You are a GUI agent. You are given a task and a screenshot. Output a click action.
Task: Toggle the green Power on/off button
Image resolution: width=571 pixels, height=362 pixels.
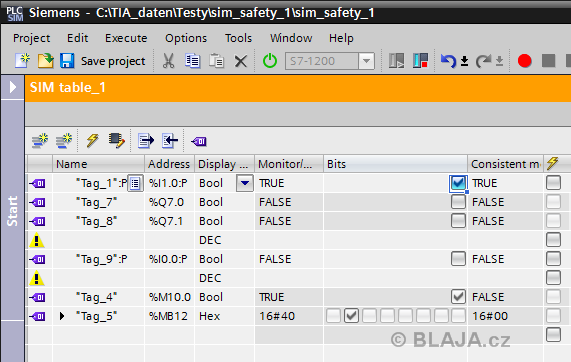click(270, 61)
